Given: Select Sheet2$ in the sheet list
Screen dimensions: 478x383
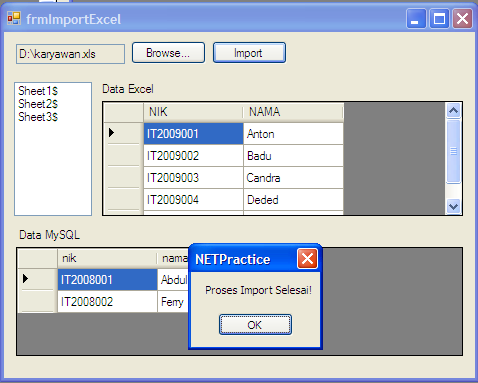Looking at the screenshot, I should pos(38,104).
